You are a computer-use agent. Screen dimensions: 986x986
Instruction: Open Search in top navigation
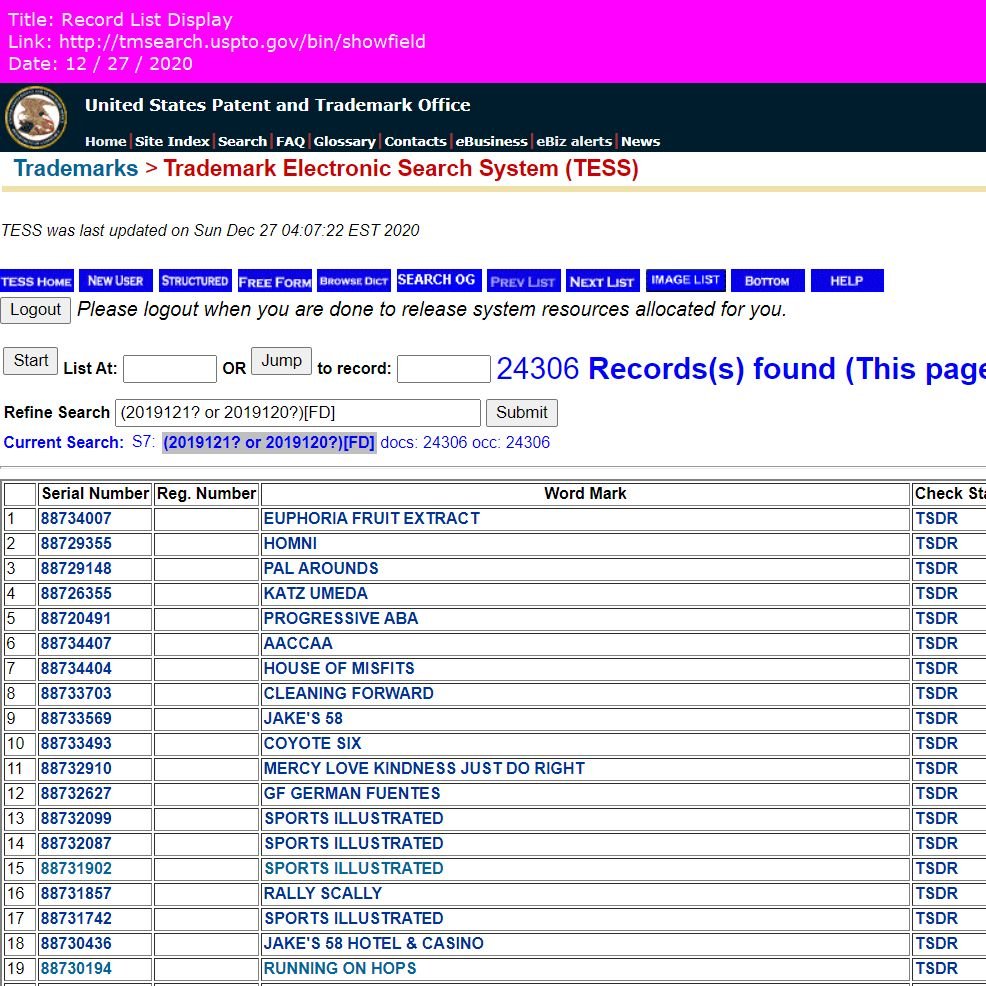(x=242, y=141)
